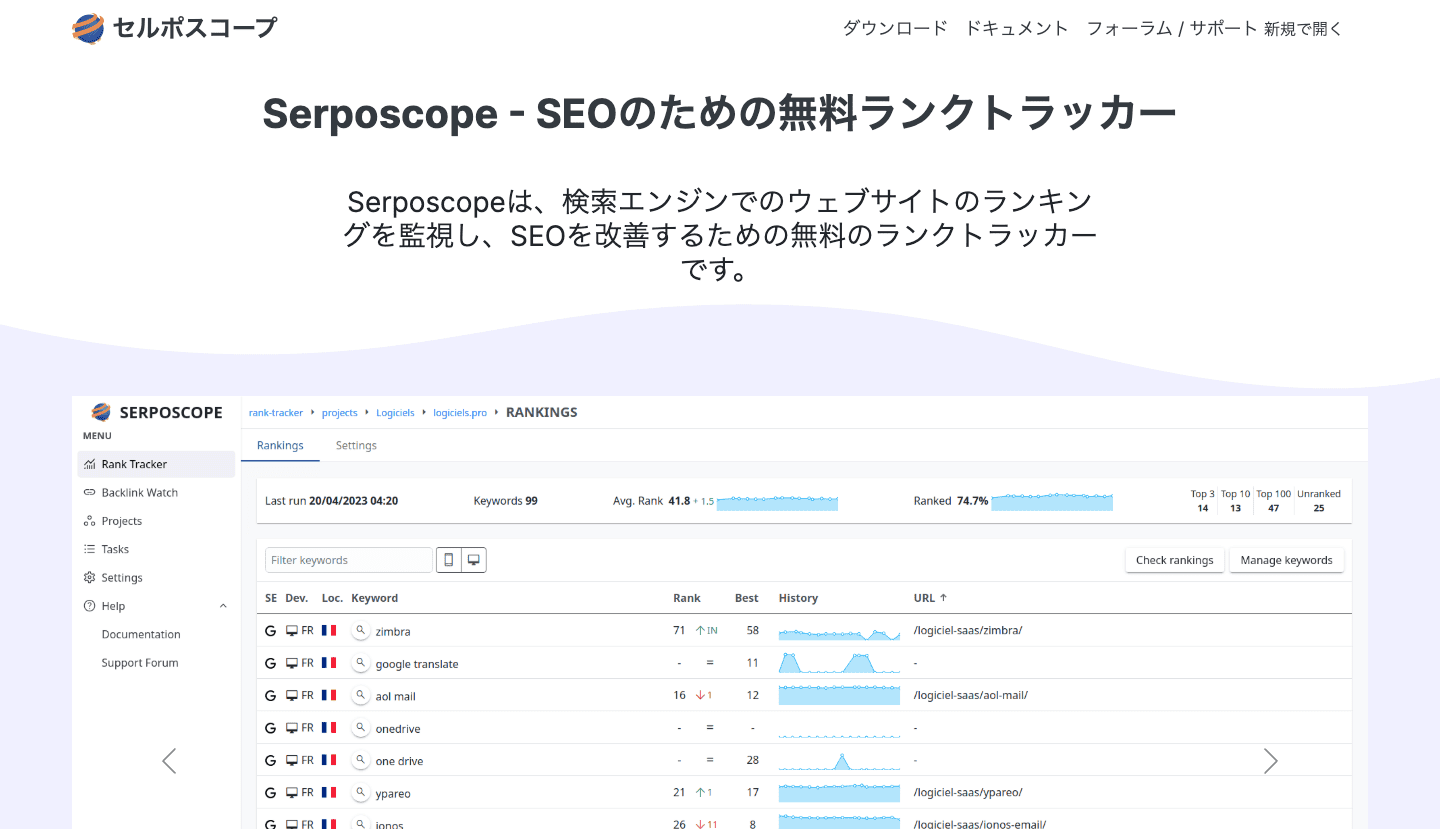Image resolution: width=1440 pixels, height=829 pixels.
Task: Select the Rank Tracker sidebar icon
Action: (x=91, y=463)
